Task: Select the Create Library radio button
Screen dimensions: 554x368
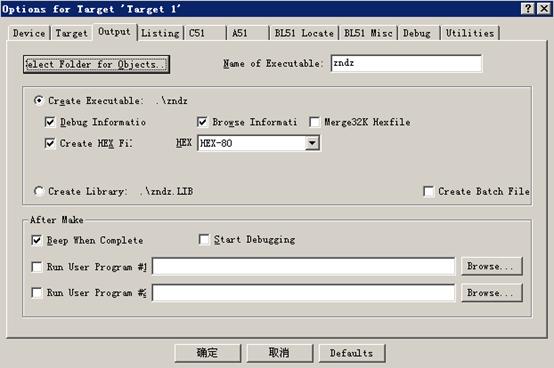Action: [39, 191]
